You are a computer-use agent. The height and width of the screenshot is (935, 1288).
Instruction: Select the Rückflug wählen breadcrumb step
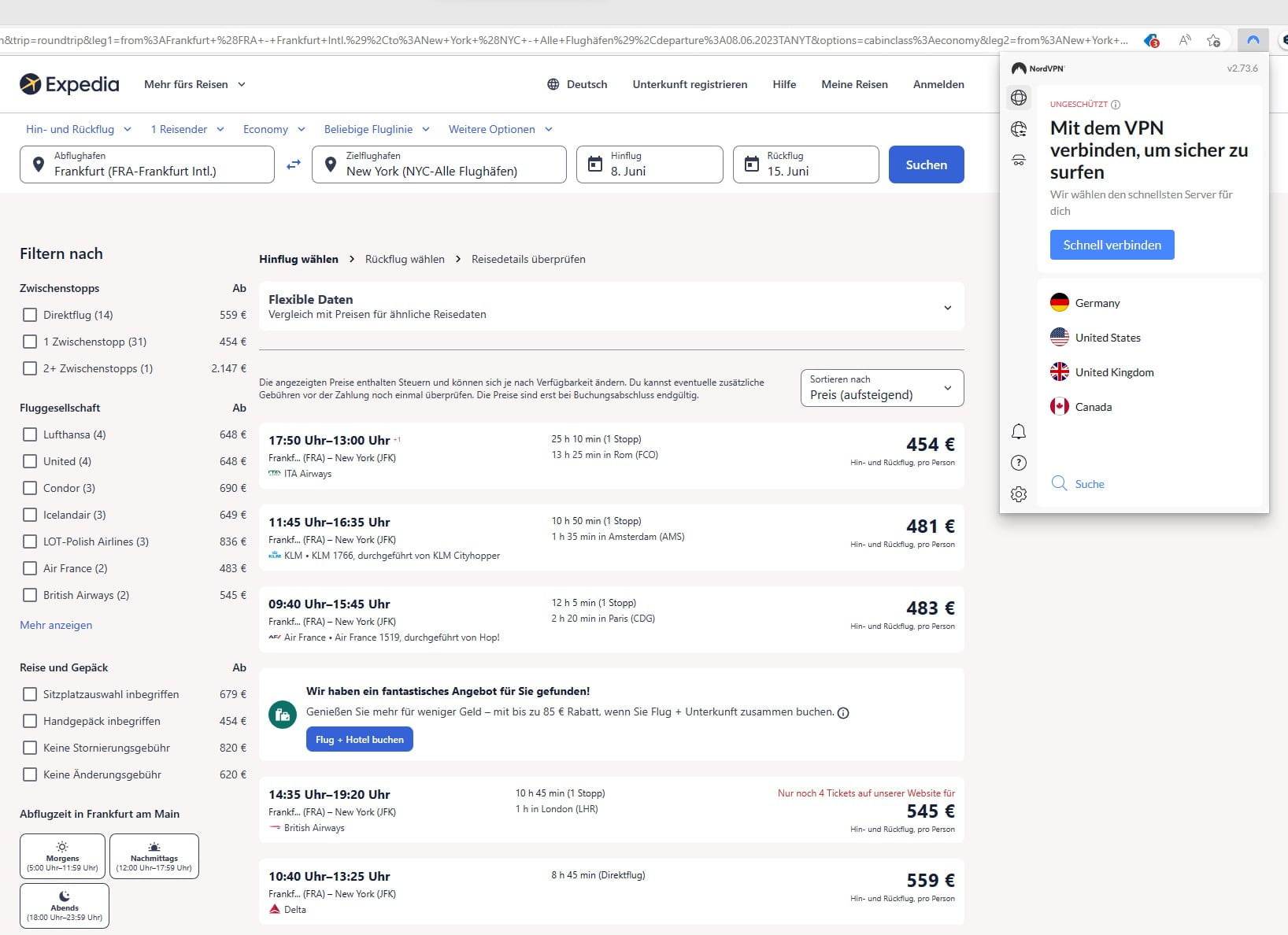[405, 259]
